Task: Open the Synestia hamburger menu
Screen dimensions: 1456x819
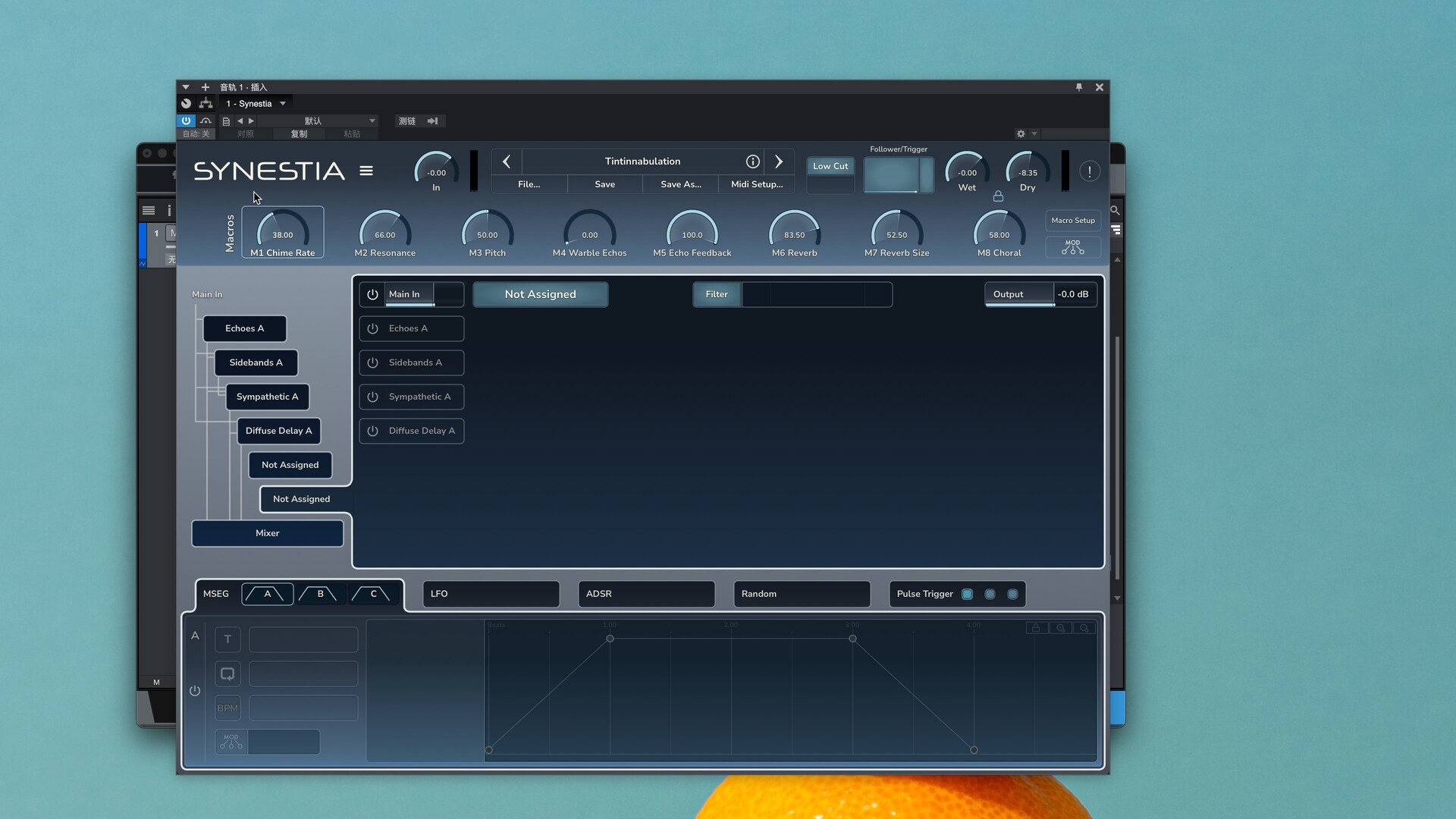Action: point(366,171)
